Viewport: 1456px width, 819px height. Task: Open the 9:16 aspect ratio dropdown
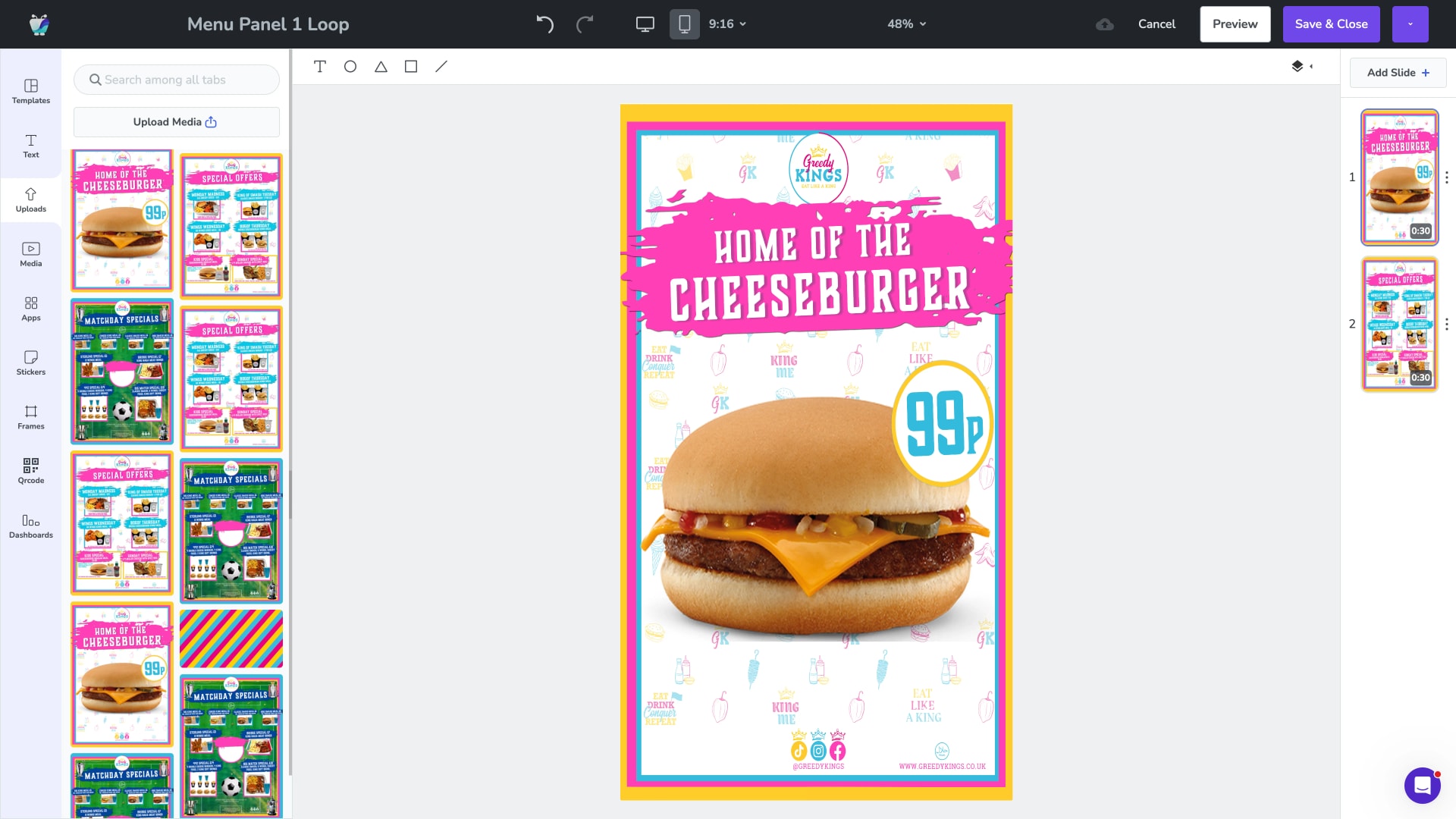pyautogui.click(x=728, y=24)
